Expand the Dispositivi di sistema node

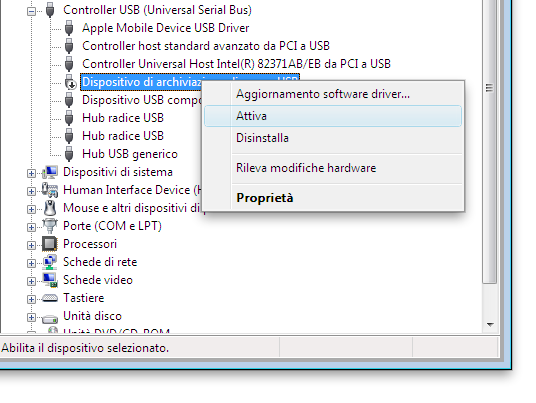point(31,174)
